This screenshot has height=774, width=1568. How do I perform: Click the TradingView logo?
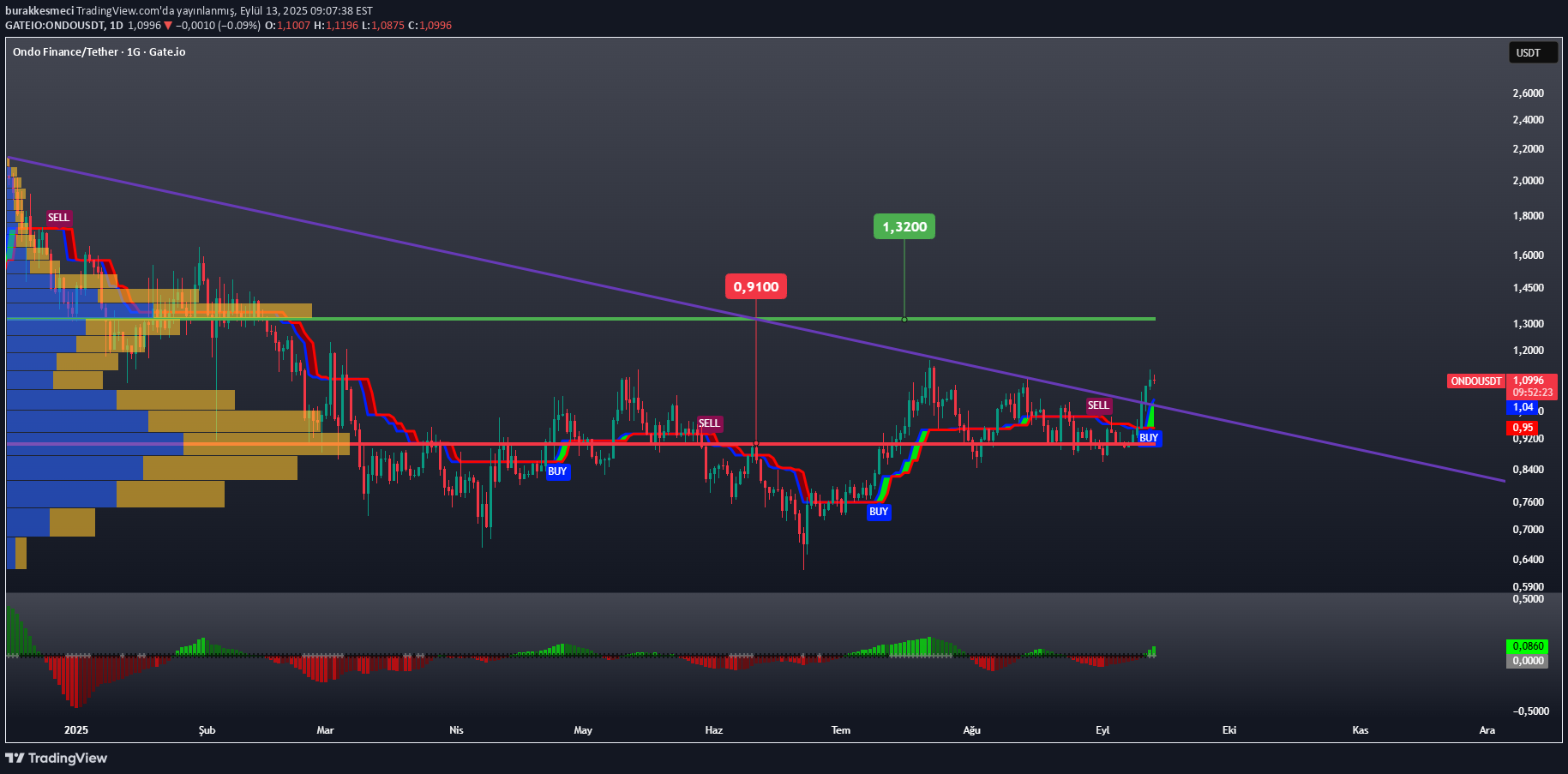pos(57,758)
